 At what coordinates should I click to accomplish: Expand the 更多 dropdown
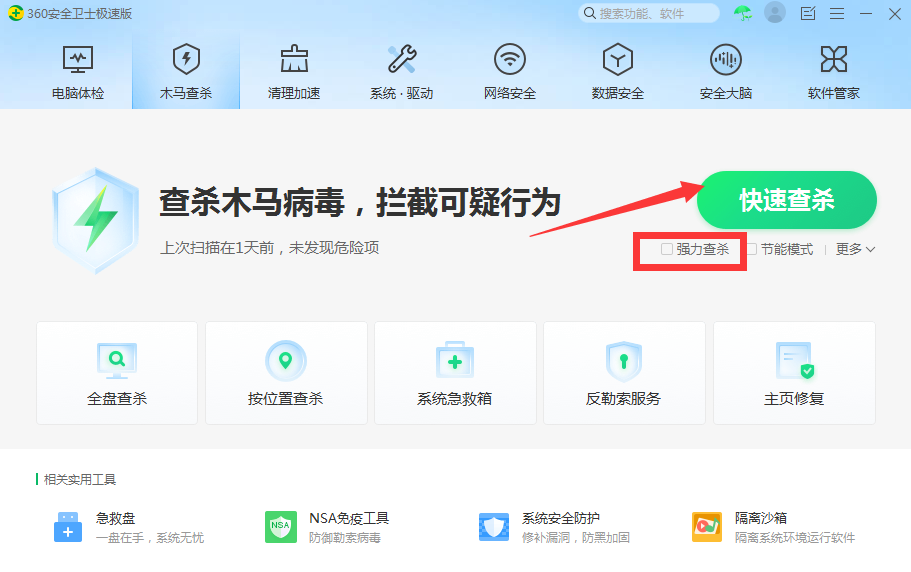[x=855, y=249]
